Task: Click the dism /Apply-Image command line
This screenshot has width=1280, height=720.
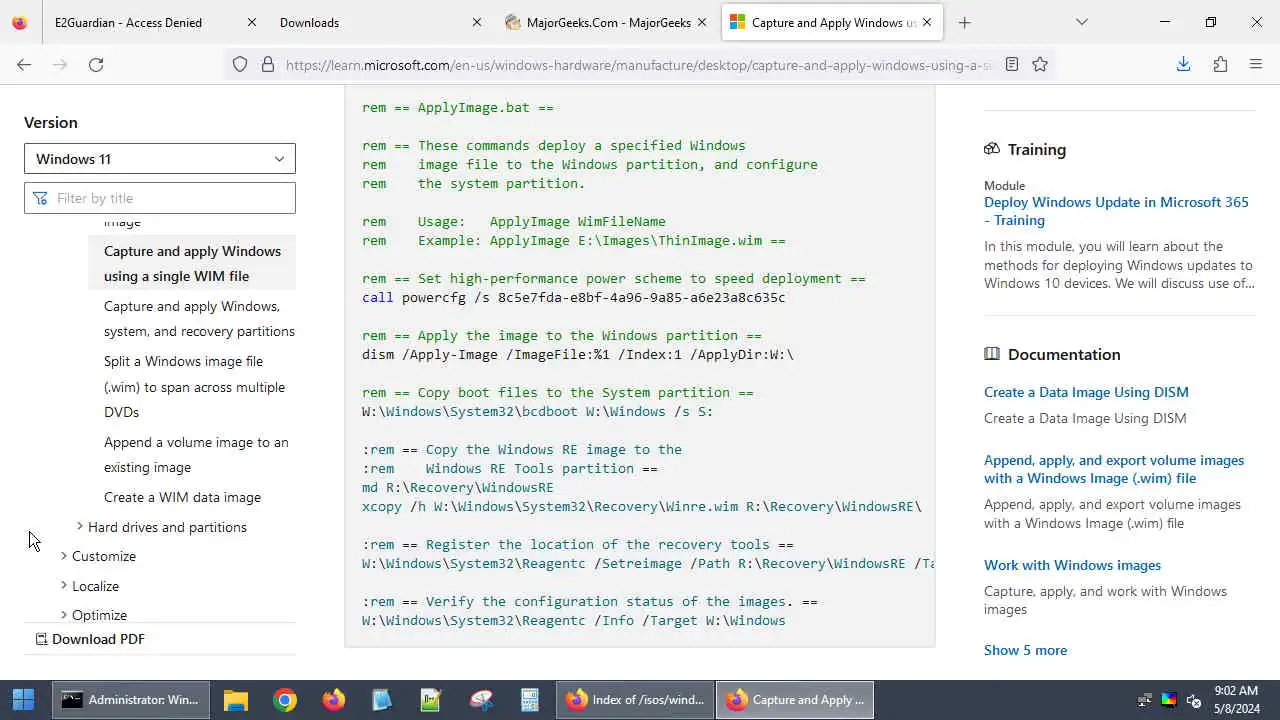Action: (578, 354)
